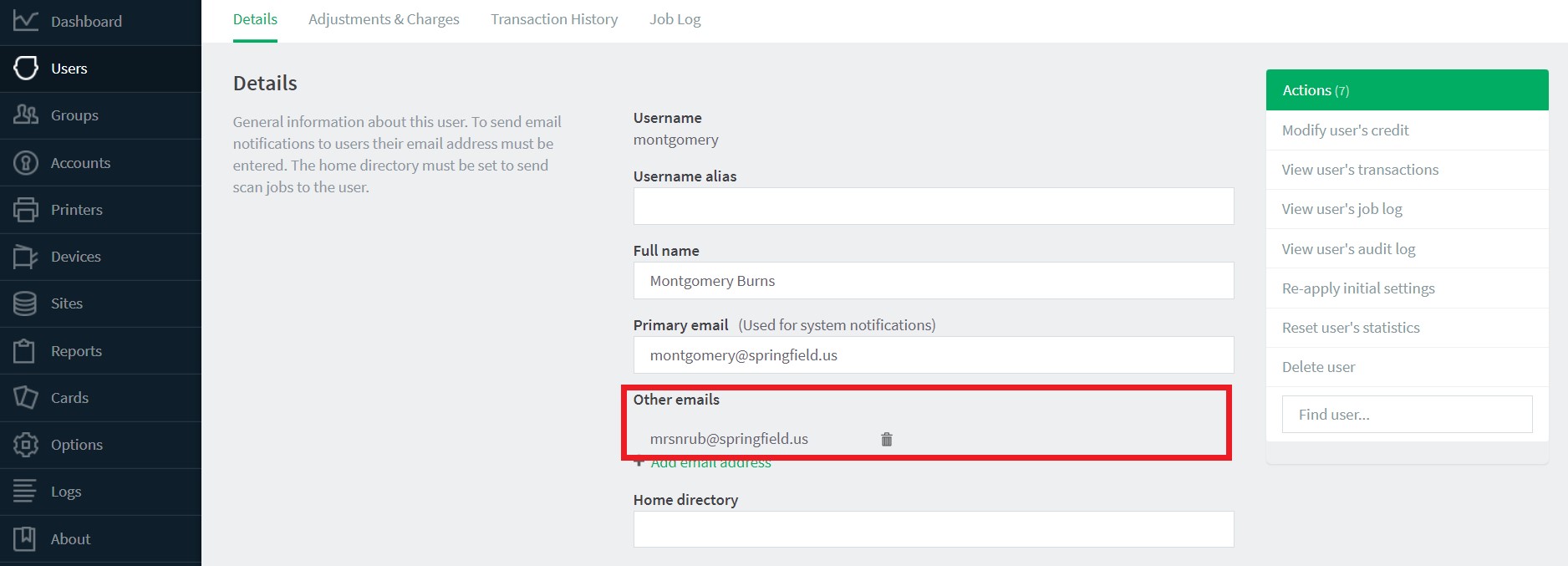Open the Cards icon in sidebar
Image resolution: width=1568 pixels, height=566 pixels.
pyautogui.click(x=26, y=397)
